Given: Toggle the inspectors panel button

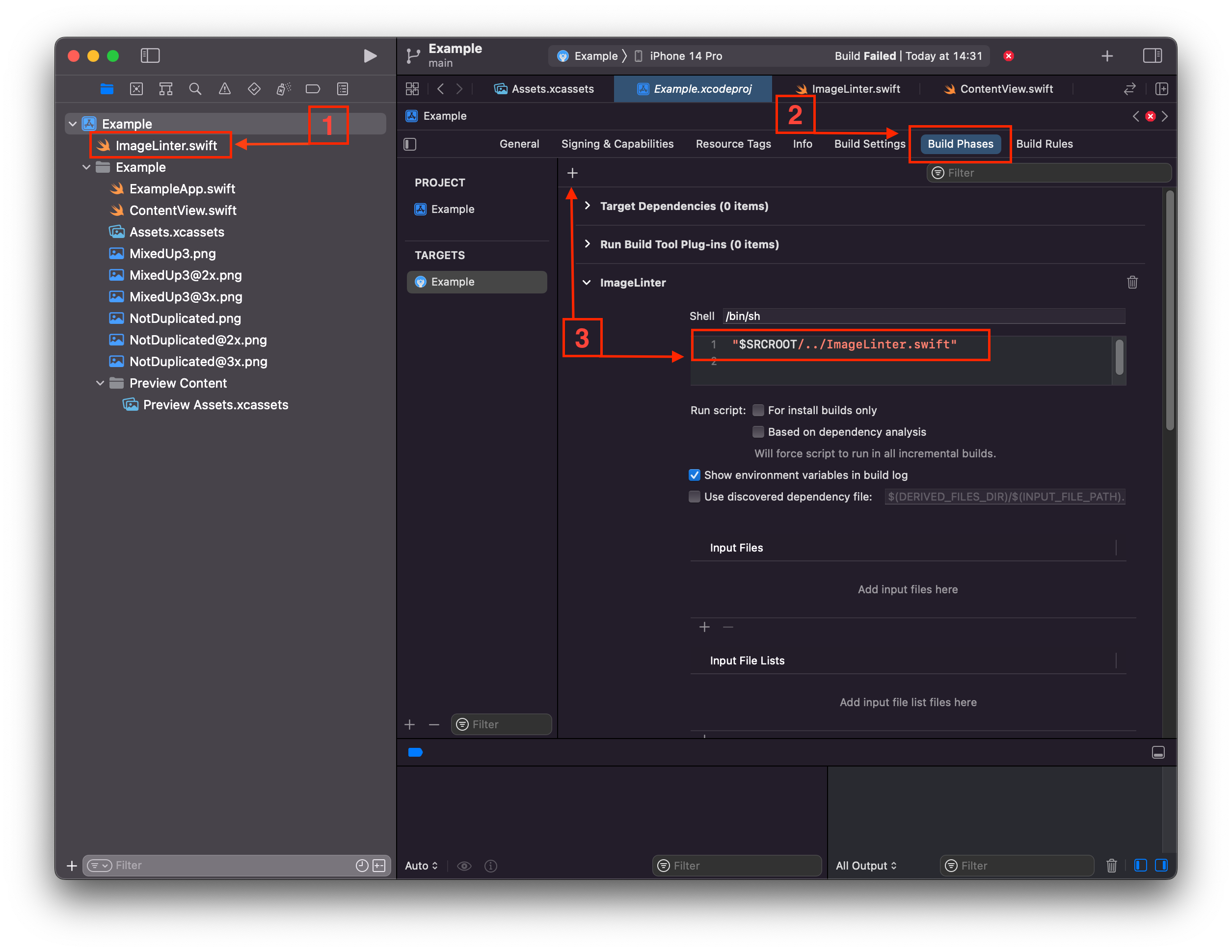Looking at the screenshot, I should click(x=1152, y=55).
